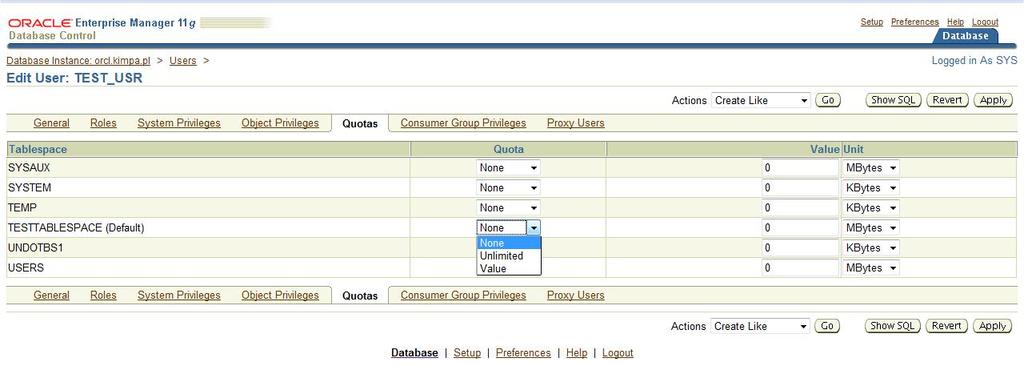Click the SYSTEM value input field

[800, 188]
